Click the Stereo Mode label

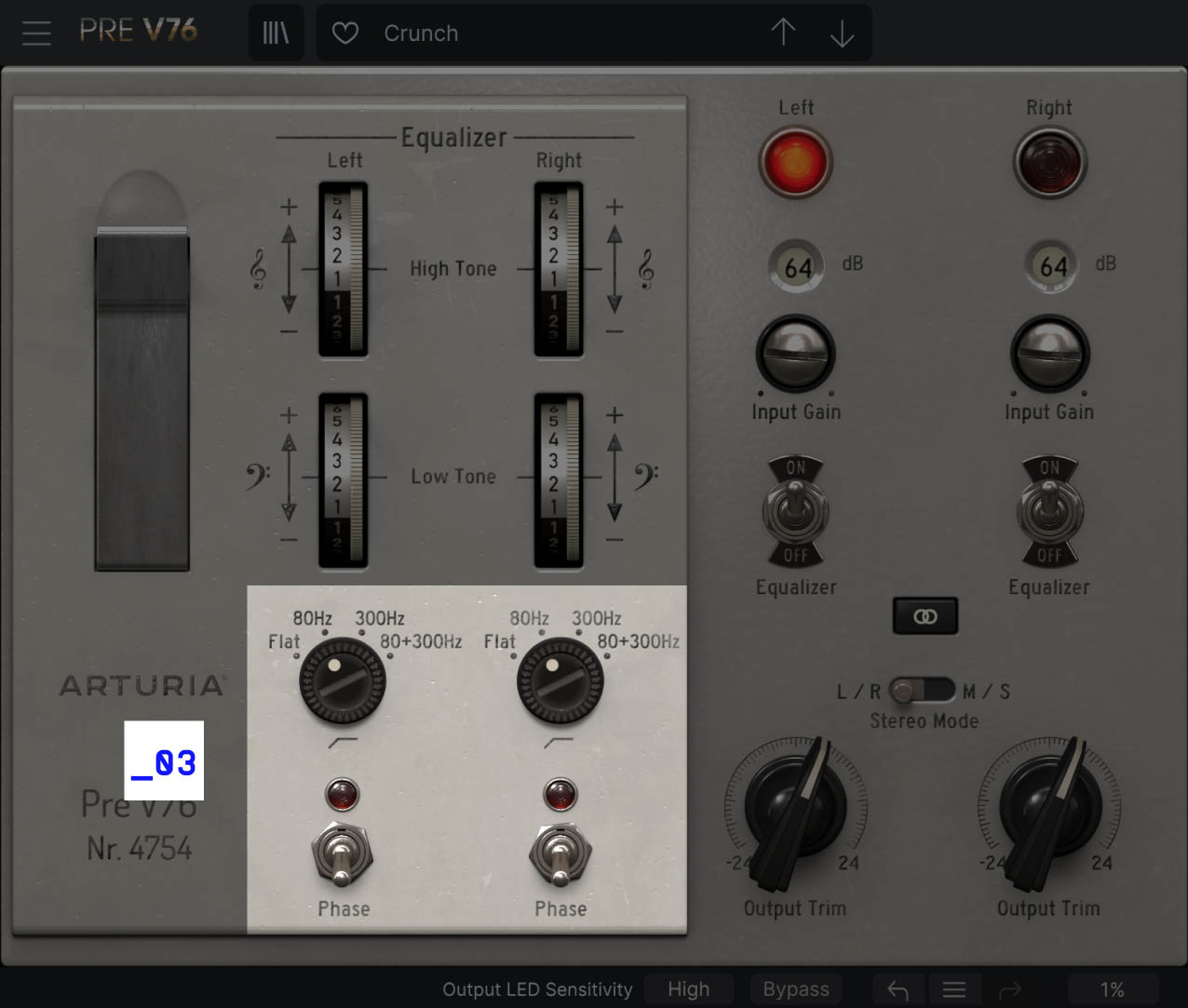pyautogui.click(x=925, y=720)
